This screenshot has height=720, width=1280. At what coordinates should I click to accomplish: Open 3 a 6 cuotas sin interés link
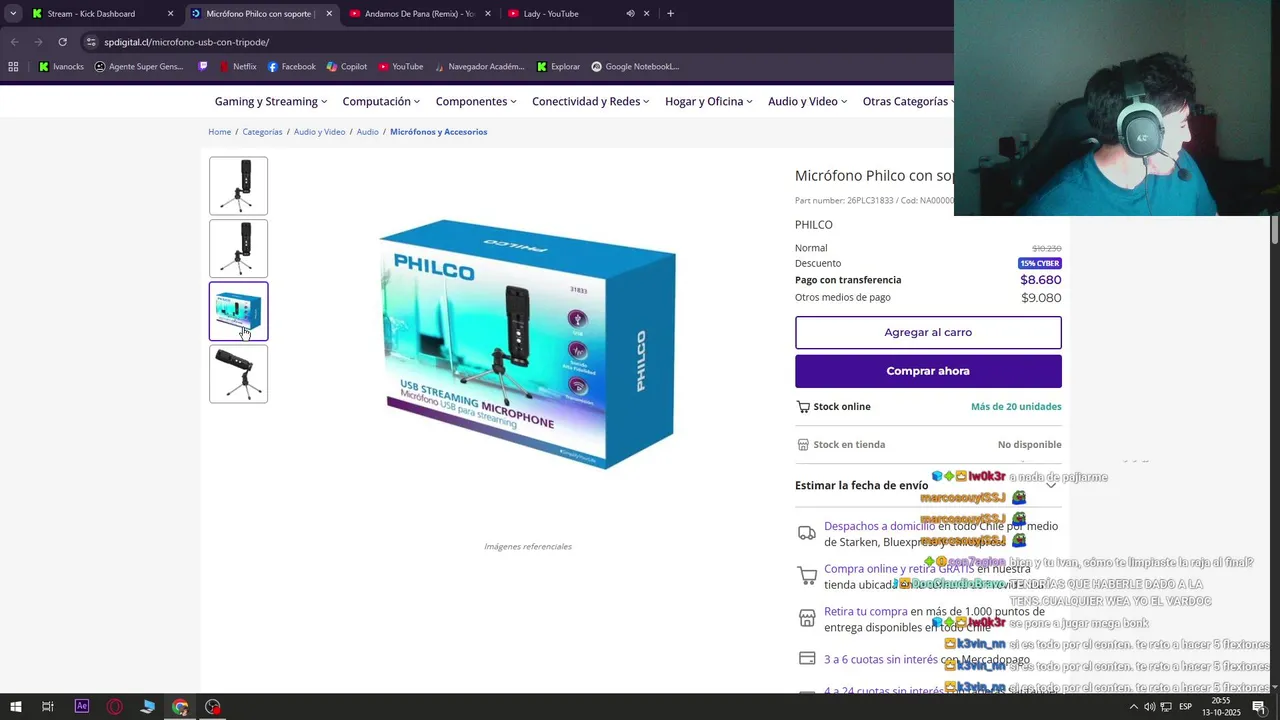[x=881, y=660]
